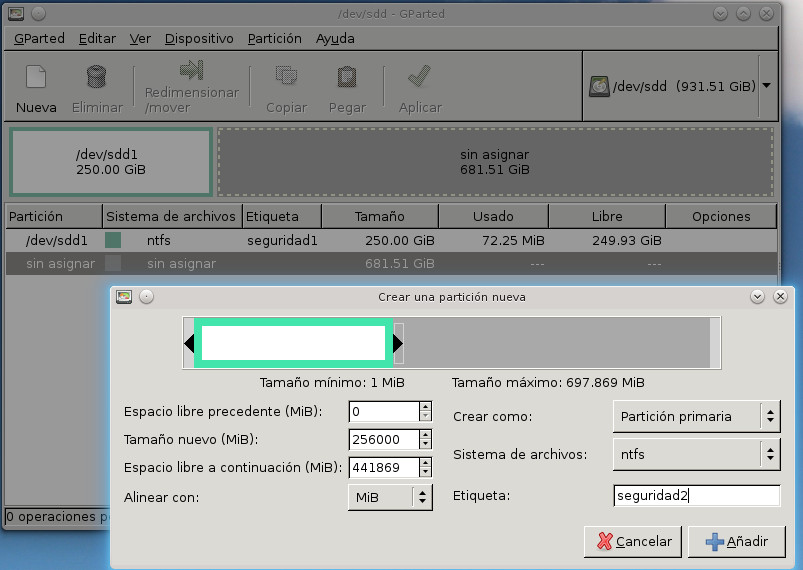The image size is (803, 570).
Task: Click the Cancelar button
Action: click(633, 541)
